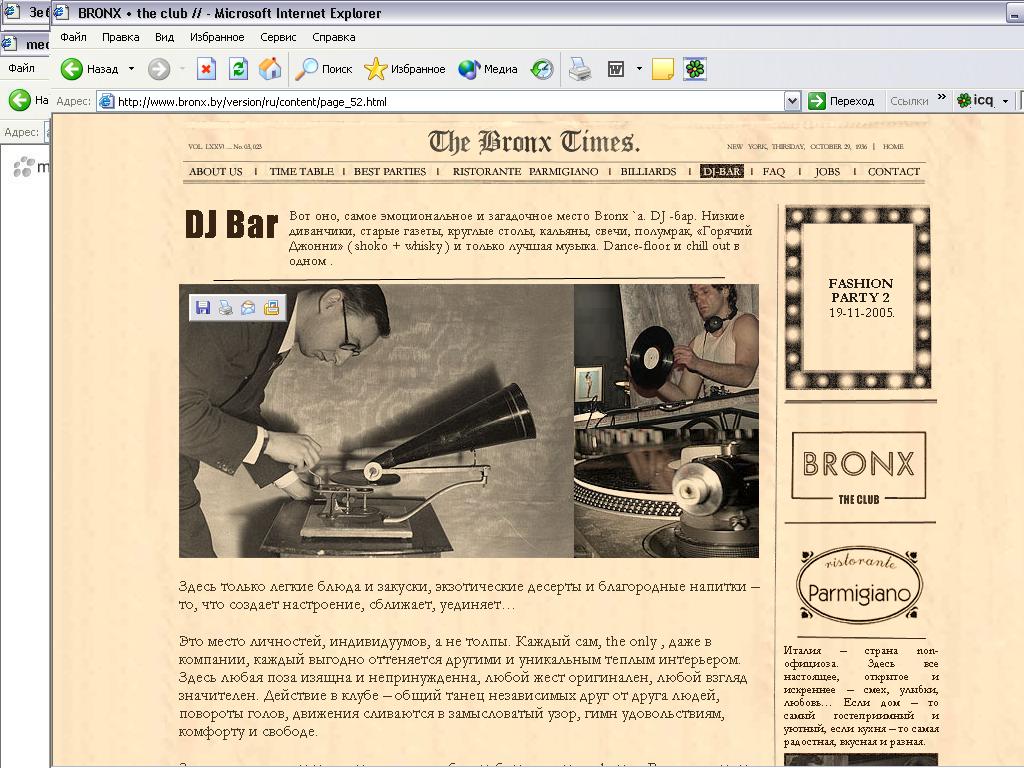This screenshot has width=1024, height=768.
Task: Expand the links chevron overflow
Action: (942, 97)
